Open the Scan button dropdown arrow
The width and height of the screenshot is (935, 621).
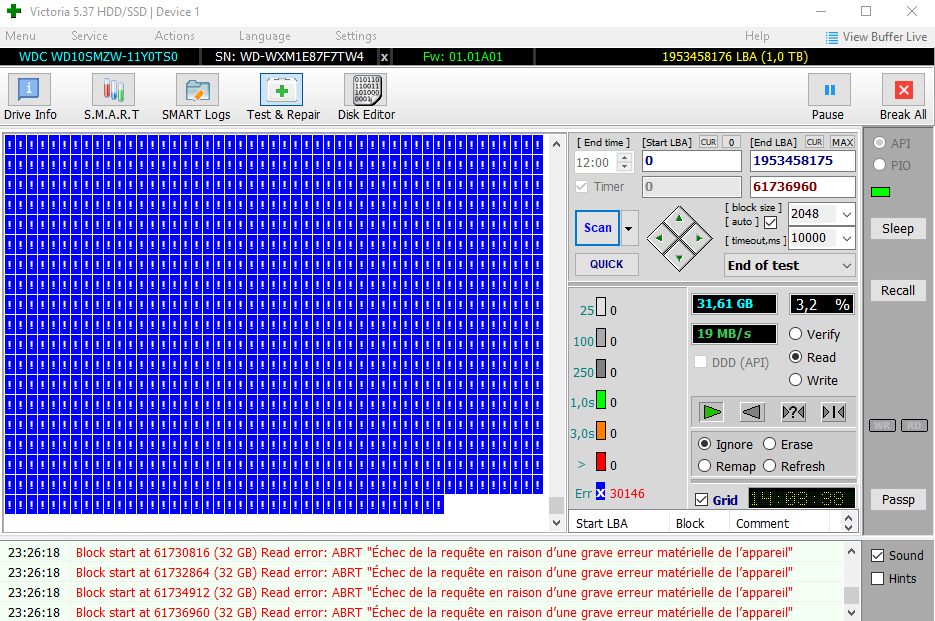[x=629, y=228]
